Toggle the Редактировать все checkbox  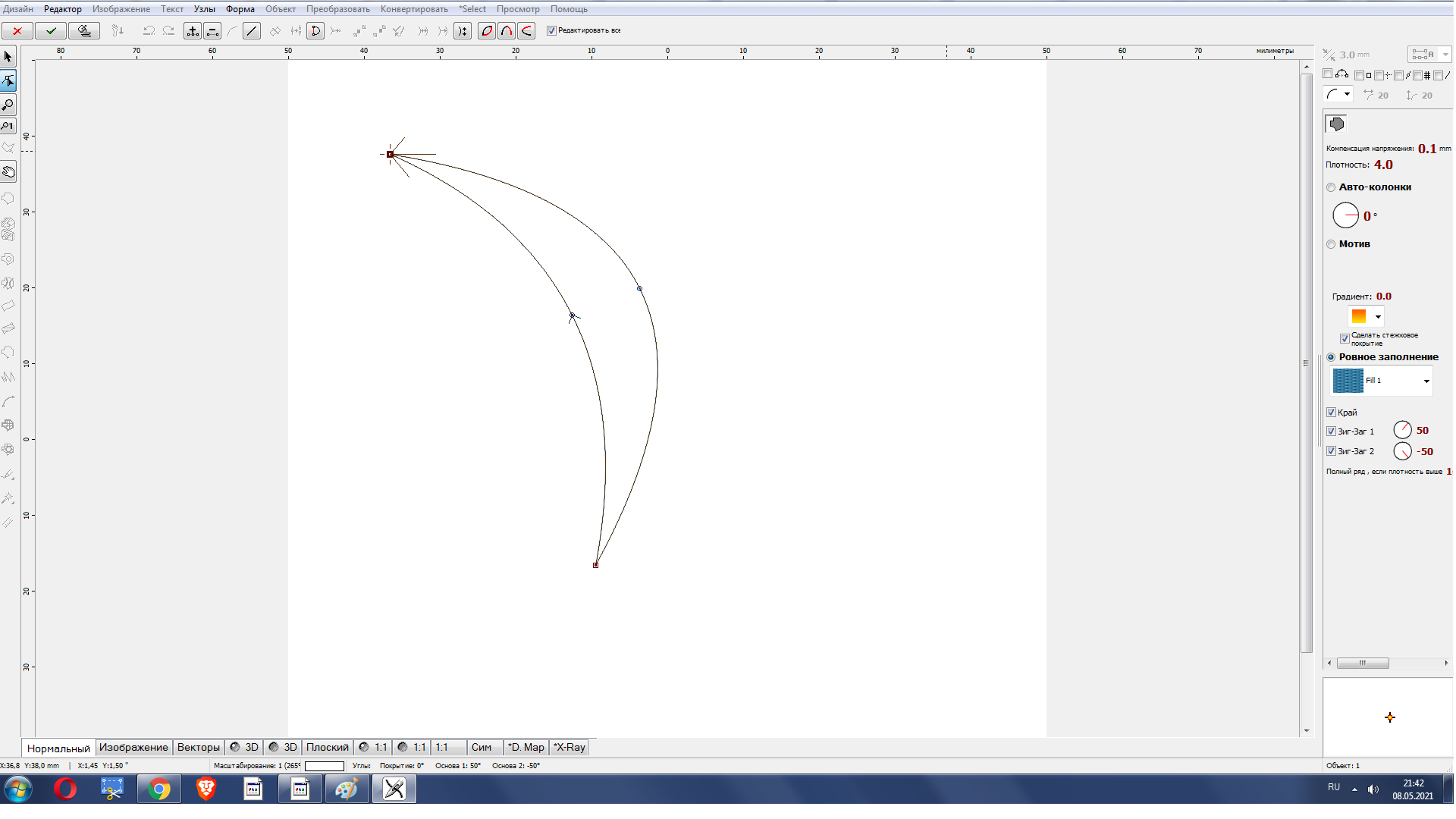[552, 31]
